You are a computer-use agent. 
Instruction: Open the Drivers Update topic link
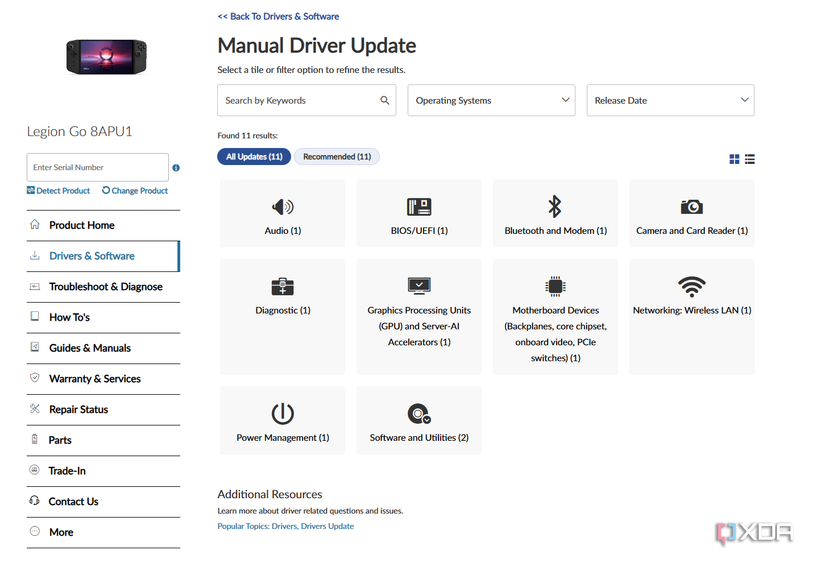[327, 526]
